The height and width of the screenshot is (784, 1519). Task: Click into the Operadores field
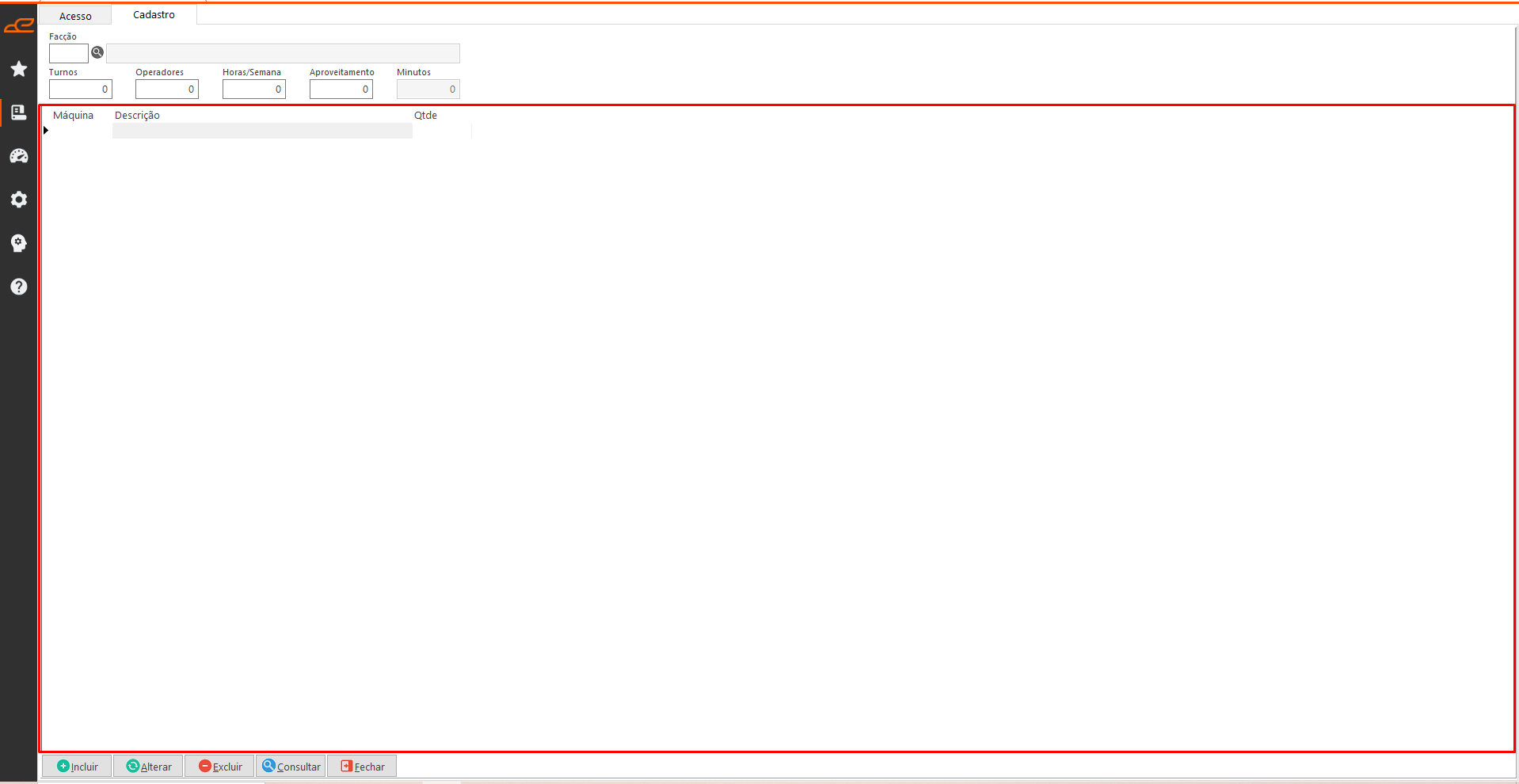coord(166,89)
